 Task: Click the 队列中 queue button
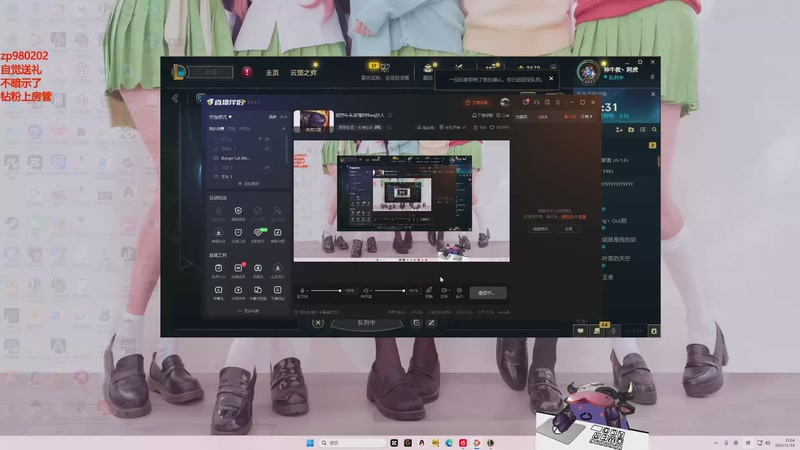click(x=366, y=323)
